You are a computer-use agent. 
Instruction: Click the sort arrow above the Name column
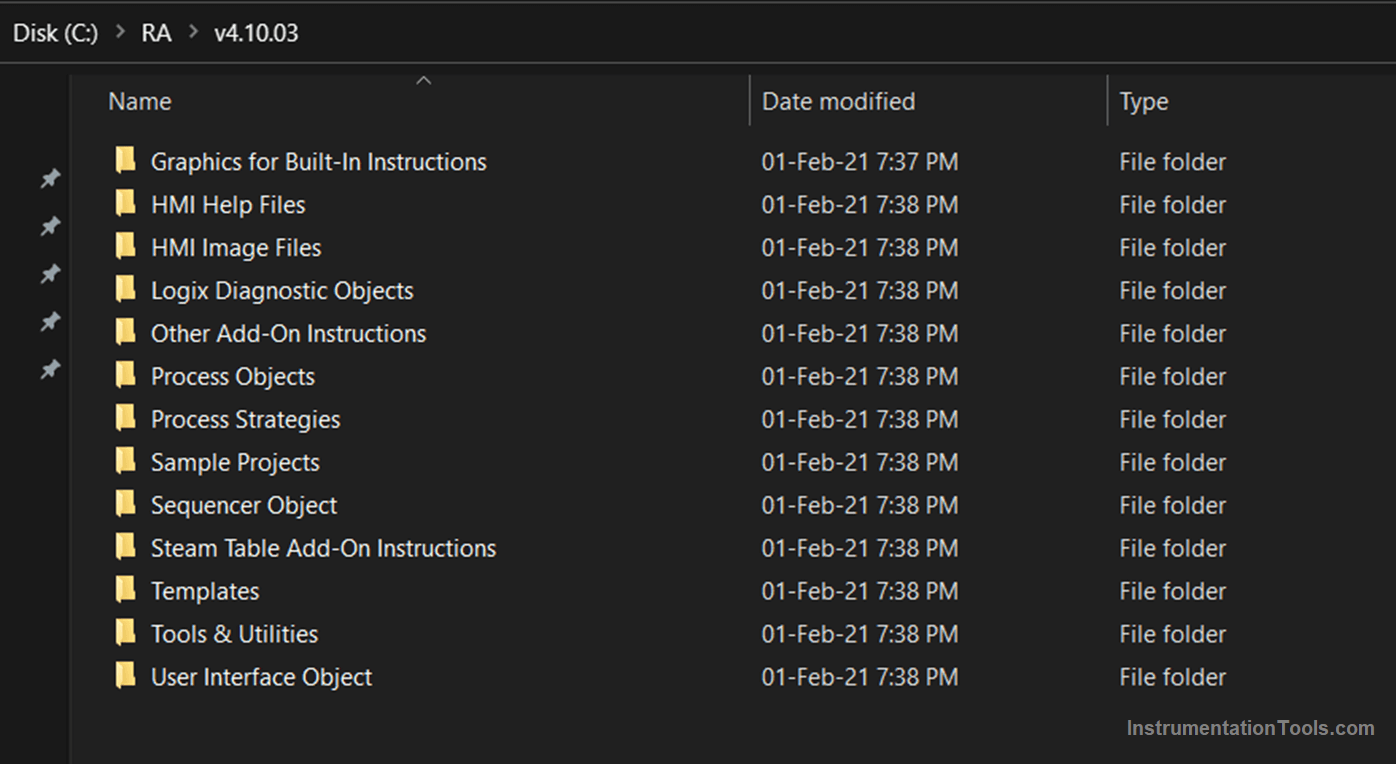[423, 80]
